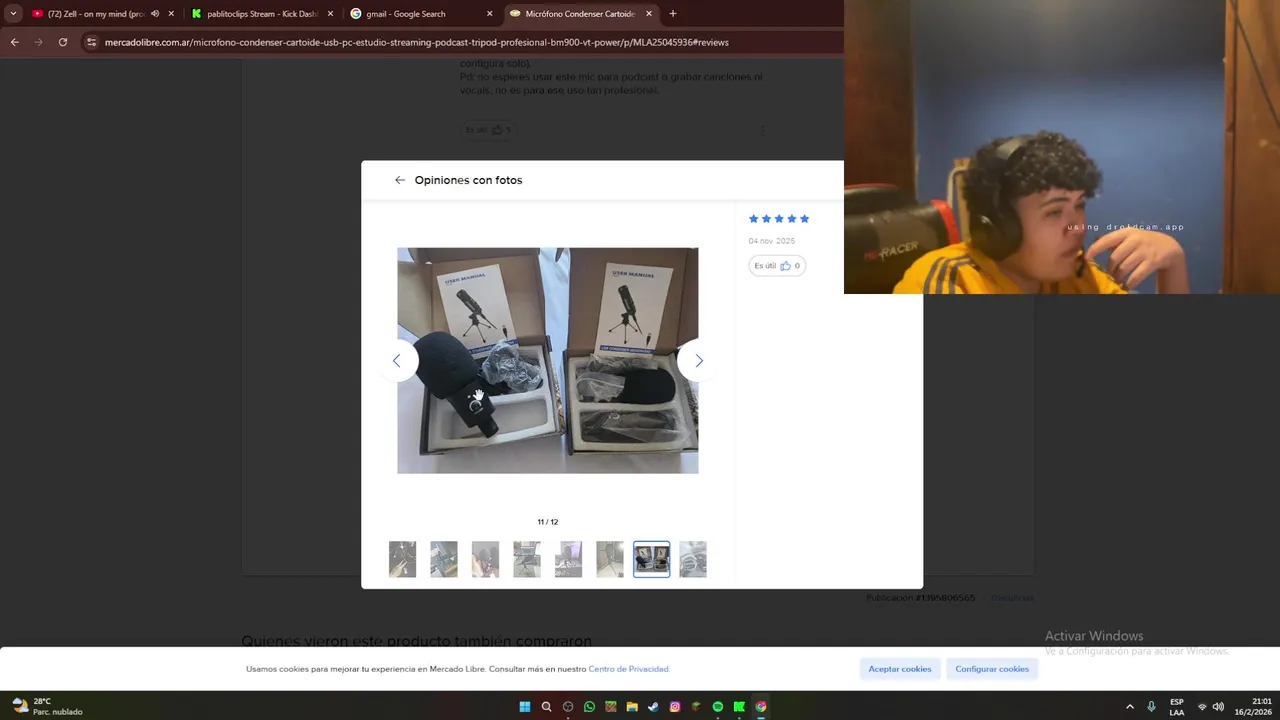Open the Minecraft grass block taskbar app
The width and height of the screenshot is (1280, 720).
click(x=611, y=706)
